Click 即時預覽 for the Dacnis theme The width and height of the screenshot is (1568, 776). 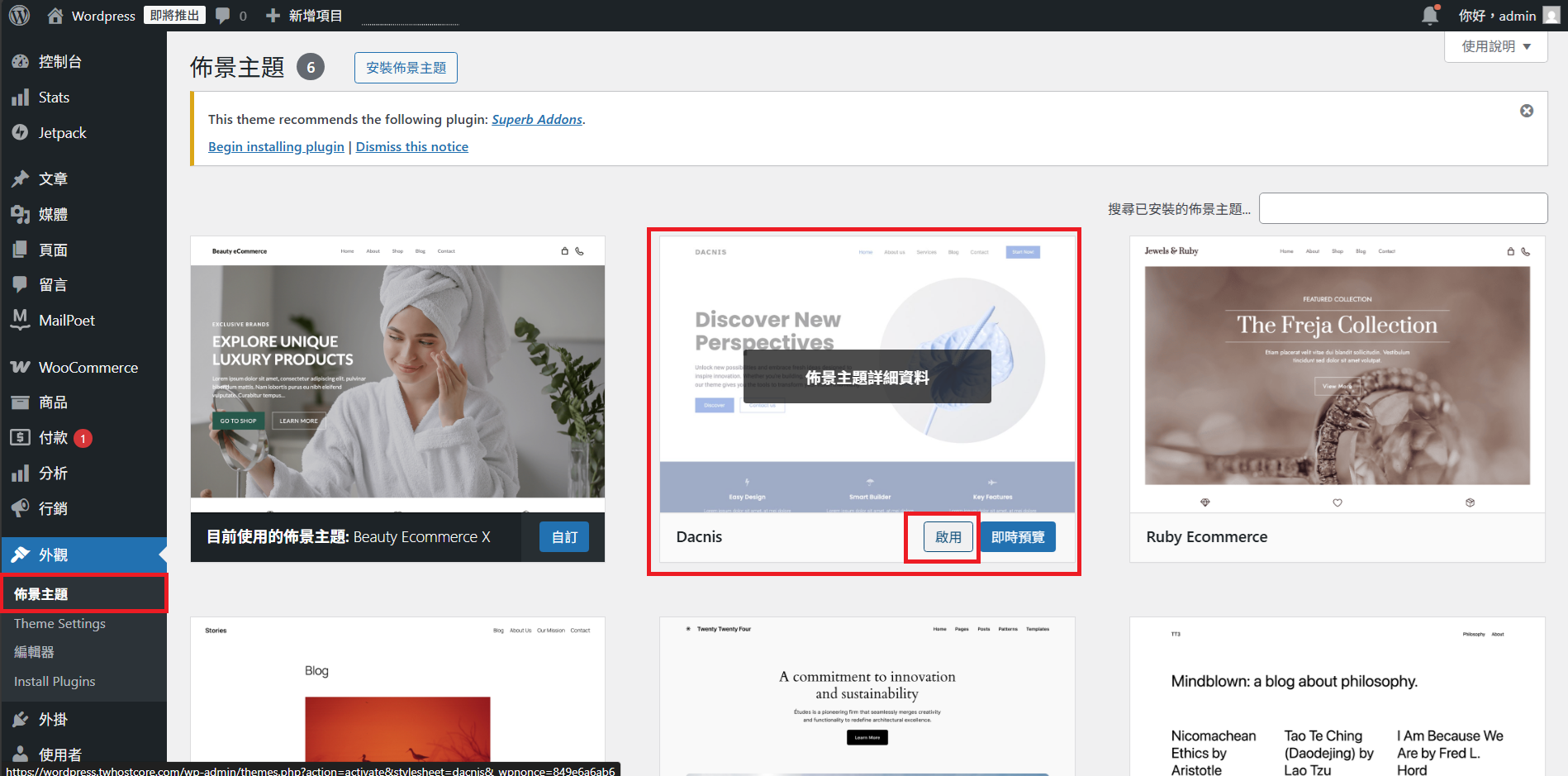[1018, 537]
